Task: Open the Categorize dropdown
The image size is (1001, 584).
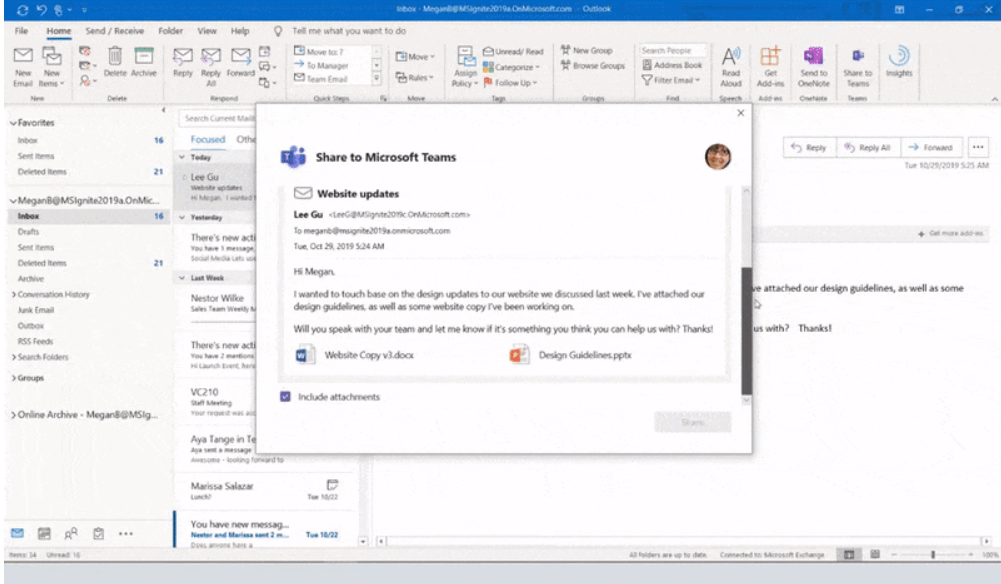Action: (x=511, y=67)
